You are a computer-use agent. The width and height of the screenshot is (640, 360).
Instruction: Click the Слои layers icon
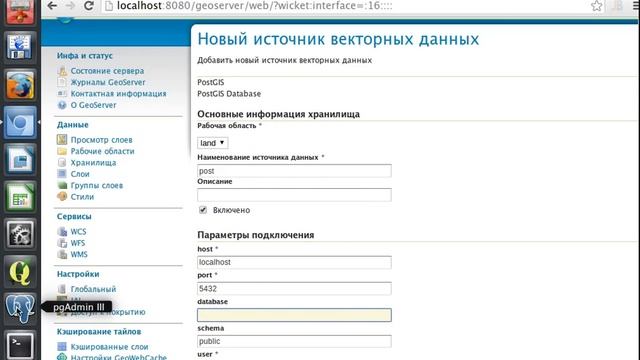[x=62, y=174]
